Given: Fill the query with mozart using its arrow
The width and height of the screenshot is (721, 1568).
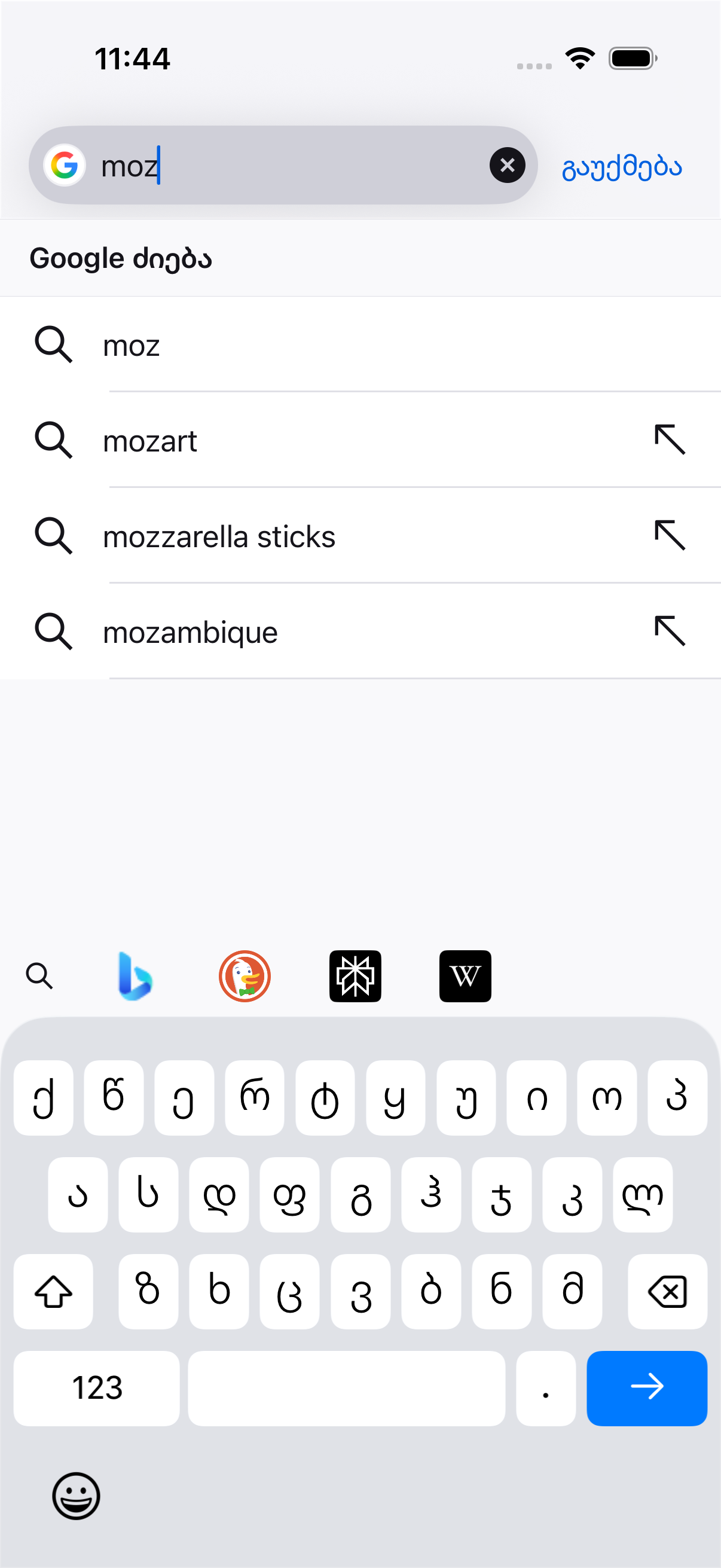Looking at the screenshot, I should [x=670, y=440].
